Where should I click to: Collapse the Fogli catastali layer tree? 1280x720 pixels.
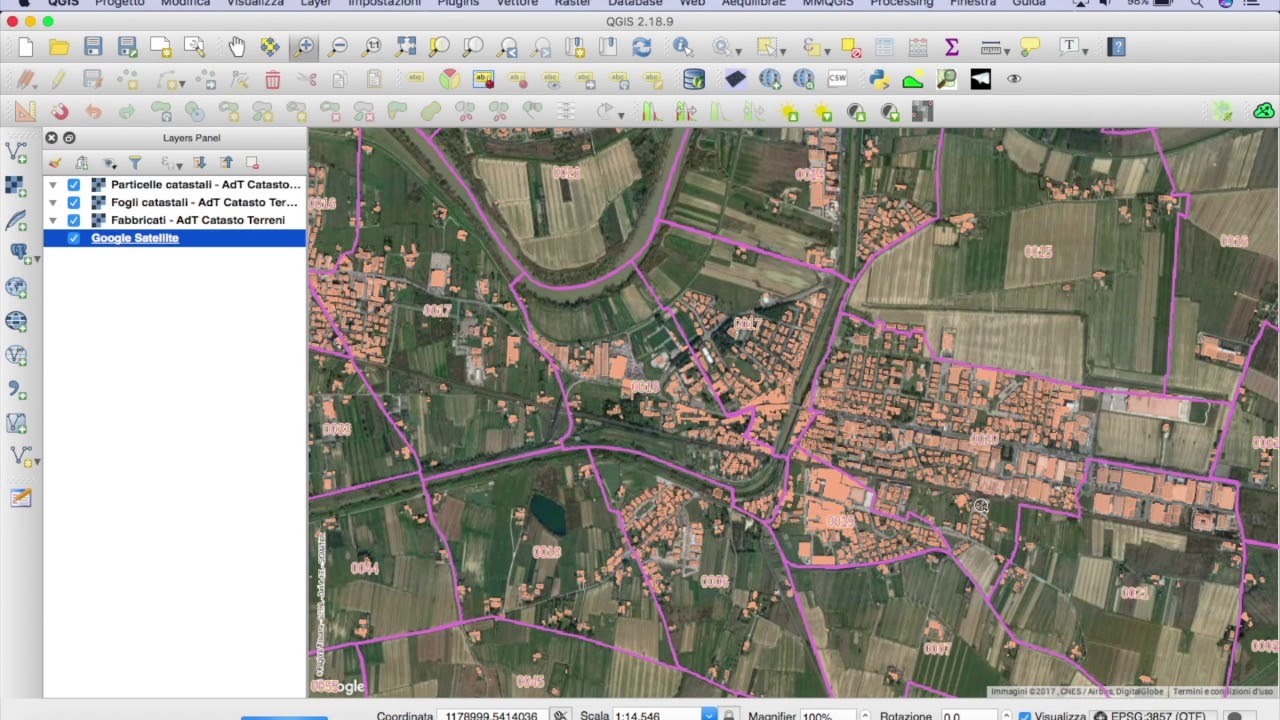53,203
